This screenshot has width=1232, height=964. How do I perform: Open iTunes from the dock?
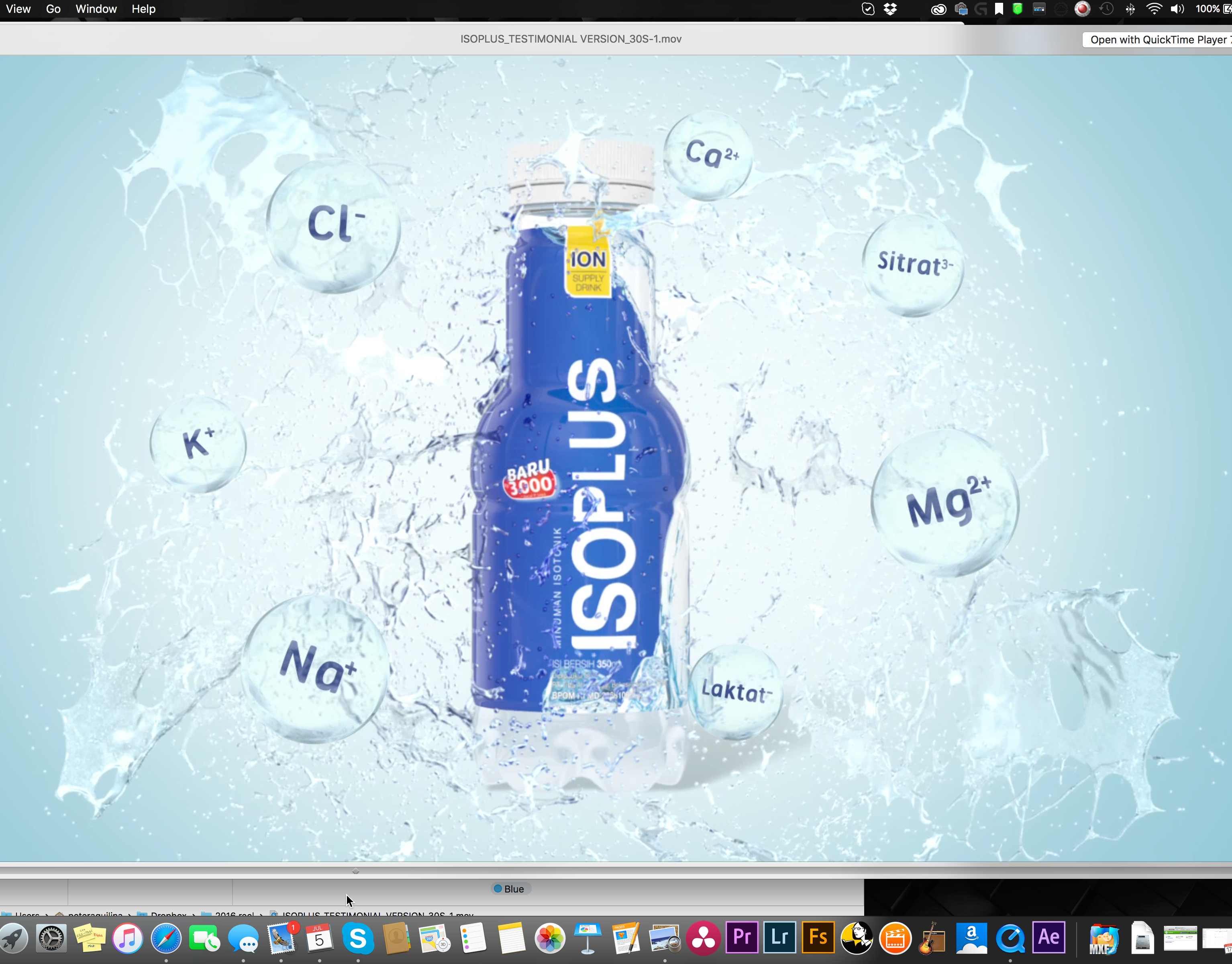128,939
